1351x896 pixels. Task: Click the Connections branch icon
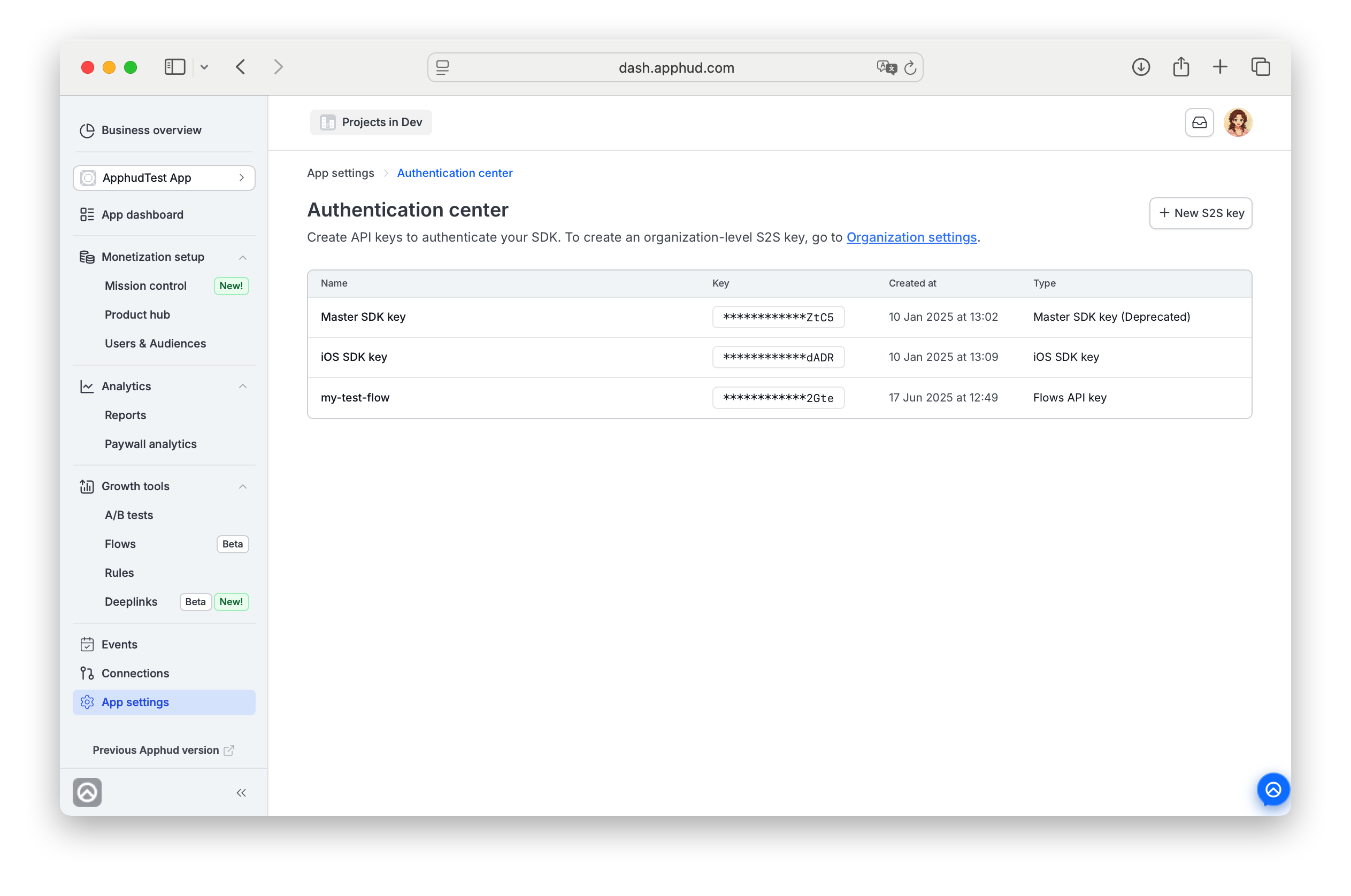click(87, 673)
